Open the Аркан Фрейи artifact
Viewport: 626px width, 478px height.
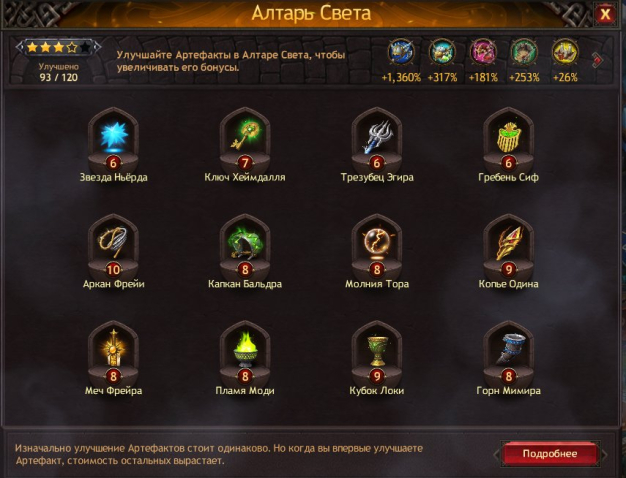pyautogui.click(x=113, y=246)
